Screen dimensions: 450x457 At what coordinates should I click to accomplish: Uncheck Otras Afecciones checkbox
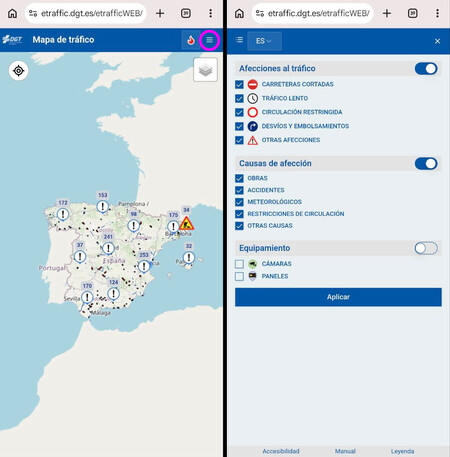[x=239, y=140]
